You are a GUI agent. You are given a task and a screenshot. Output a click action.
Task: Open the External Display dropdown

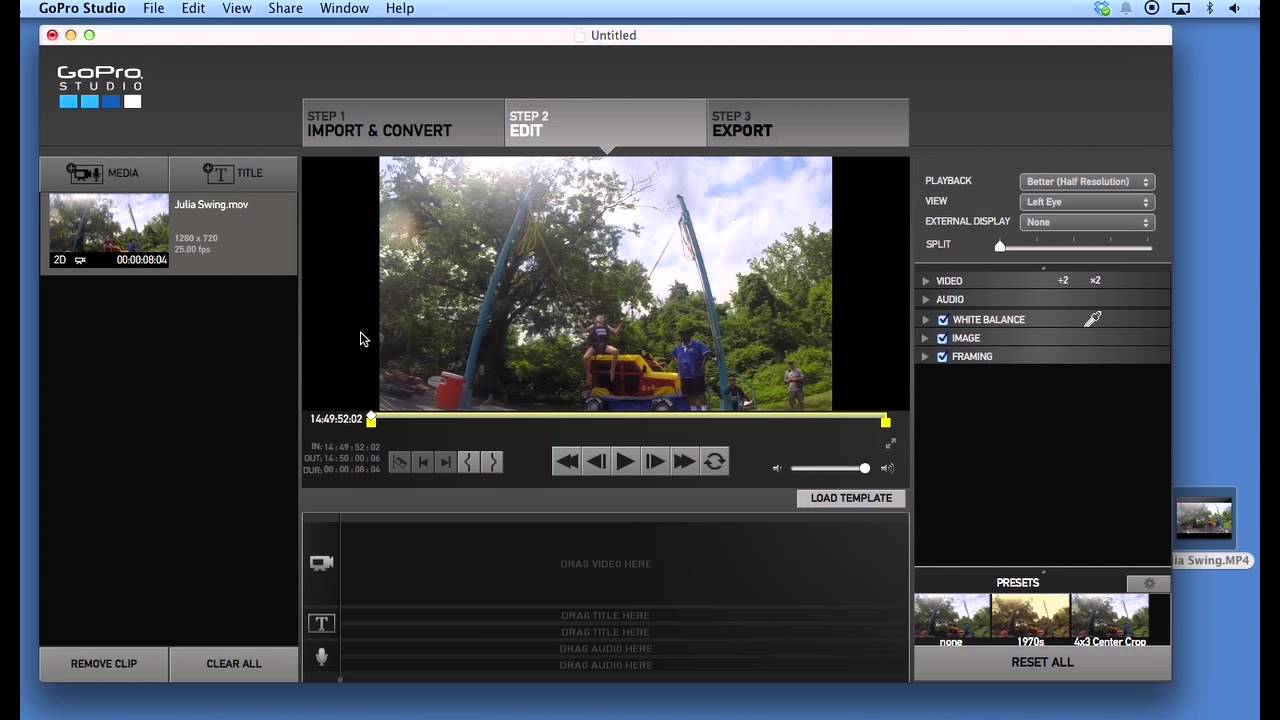(x=1087, y=222)
